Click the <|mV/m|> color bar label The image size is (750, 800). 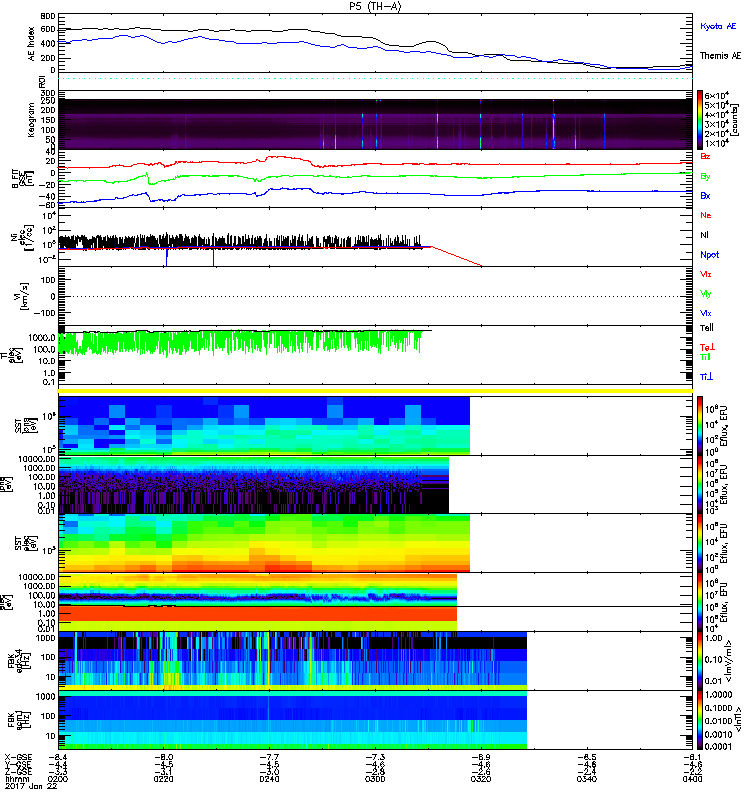[x=729, y=661]
